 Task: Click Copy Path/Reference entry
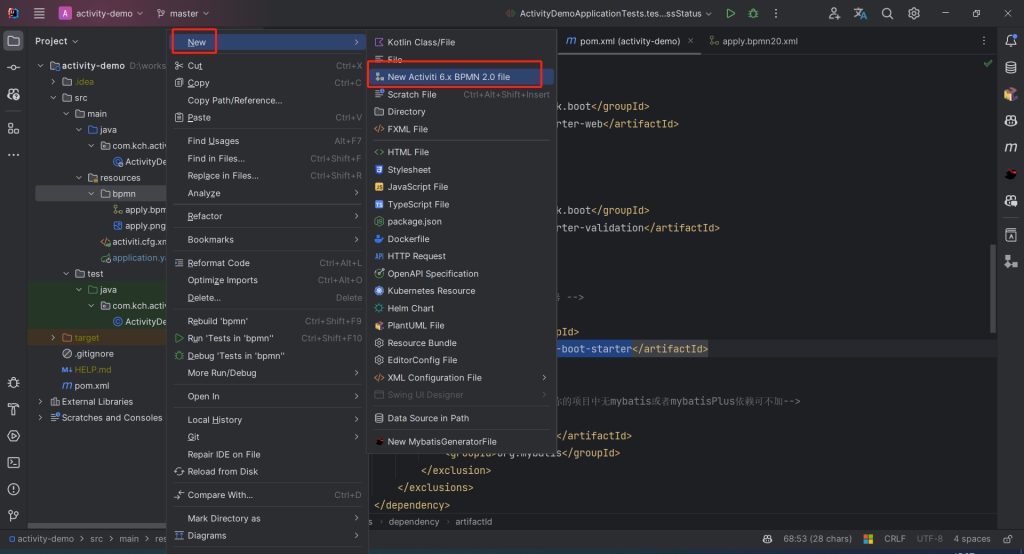(x=268, y=101)
